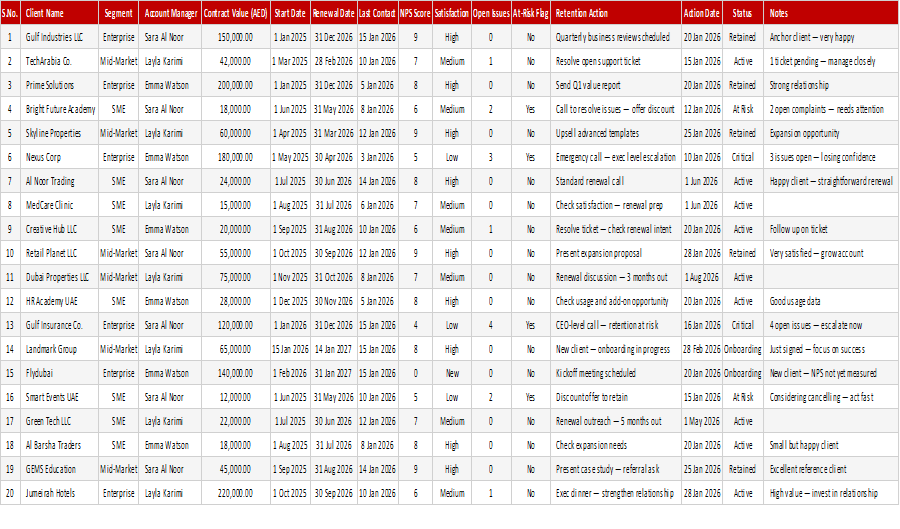Select the Smart Events UAE cell
Viewport: 900px width, 529px height.
point(59,397)
